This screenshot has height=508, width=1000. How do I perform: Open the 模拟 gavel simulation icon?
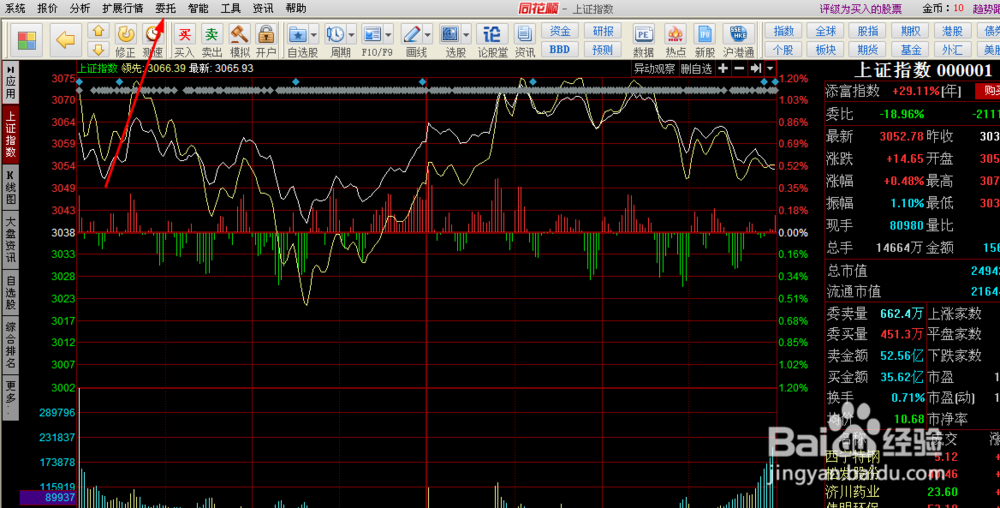(x=240, y=41)
